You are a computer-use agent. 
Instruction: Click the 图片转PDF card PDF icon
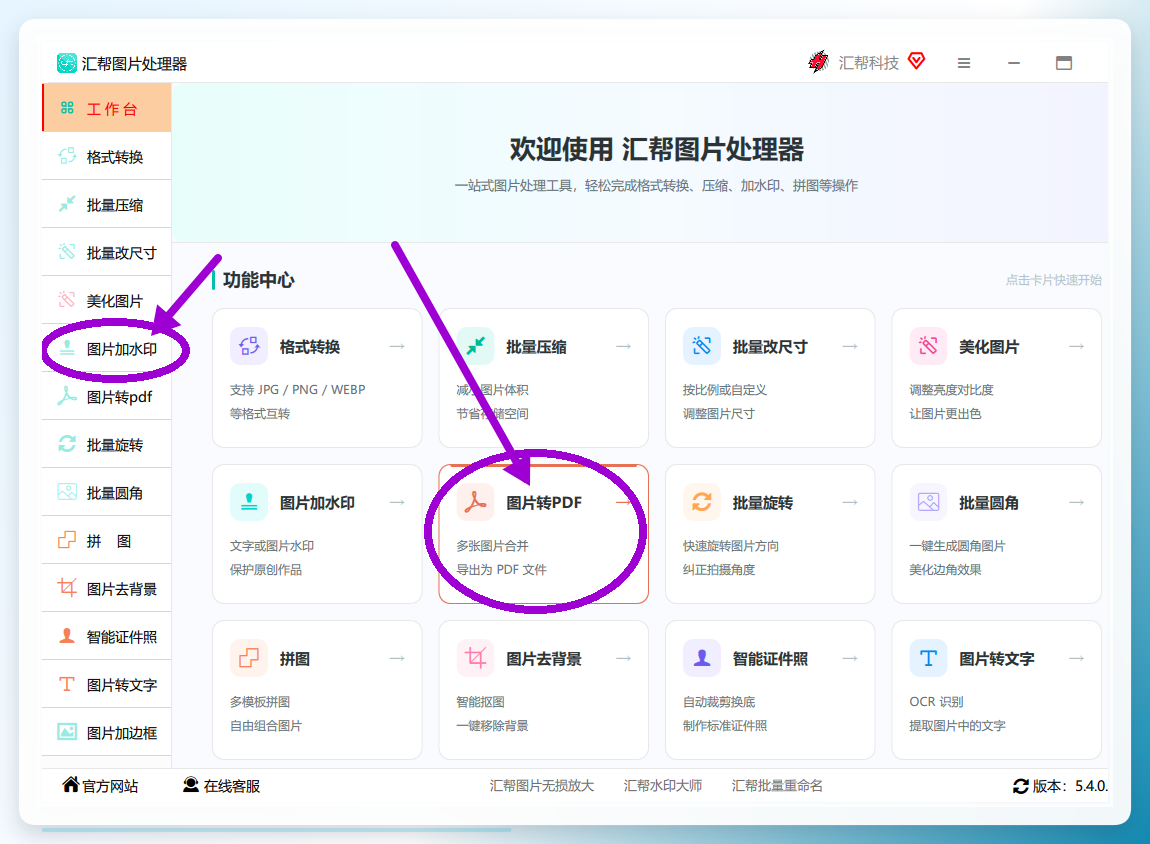475,502
